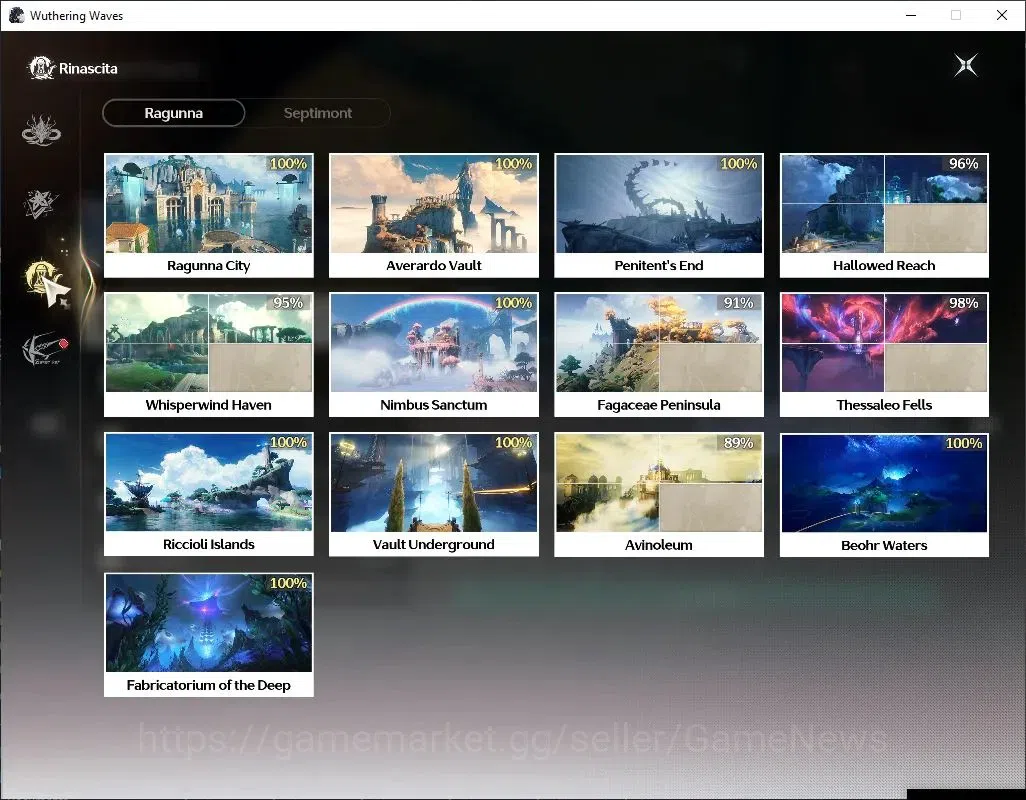Screen dimensions: 1026x800
Task: Click the Thessaleo Fells label text
Action: 884,404
